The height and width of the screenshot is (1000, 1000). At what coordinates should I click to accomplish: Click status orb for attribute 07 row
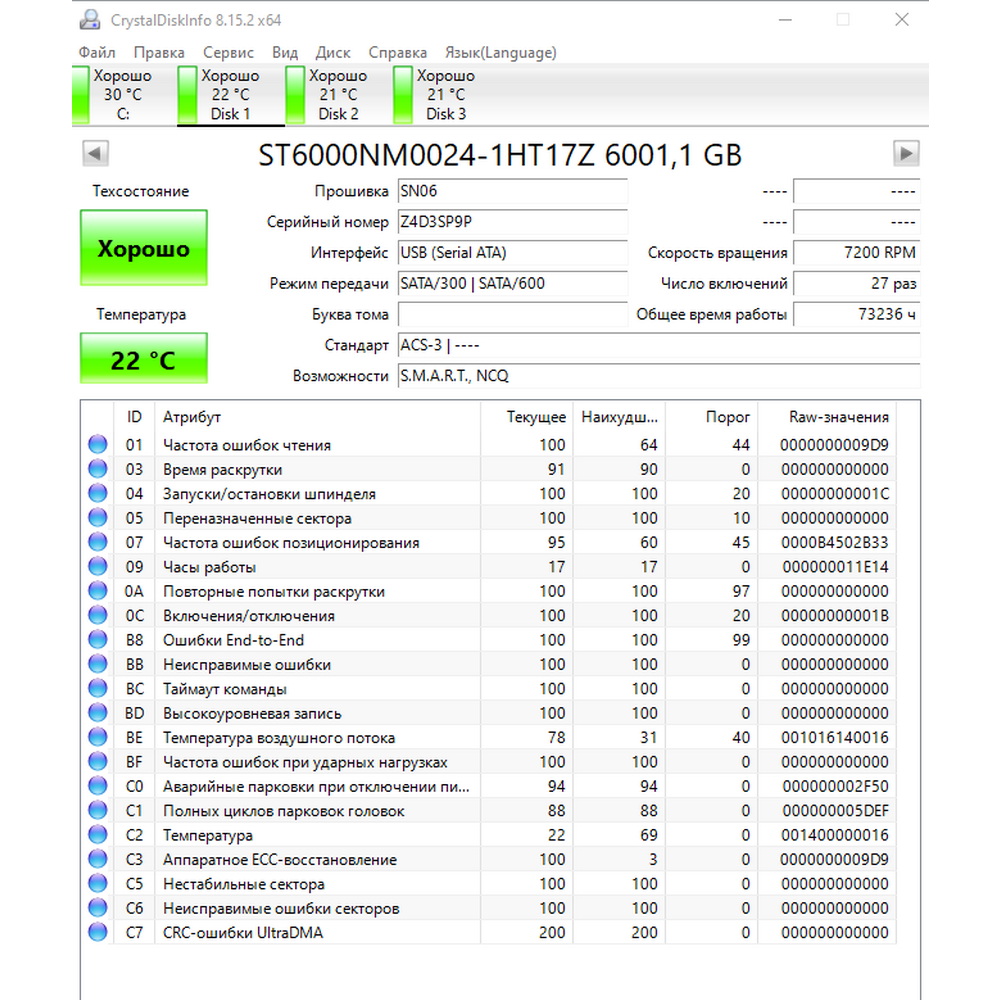(x=98, y=542)
